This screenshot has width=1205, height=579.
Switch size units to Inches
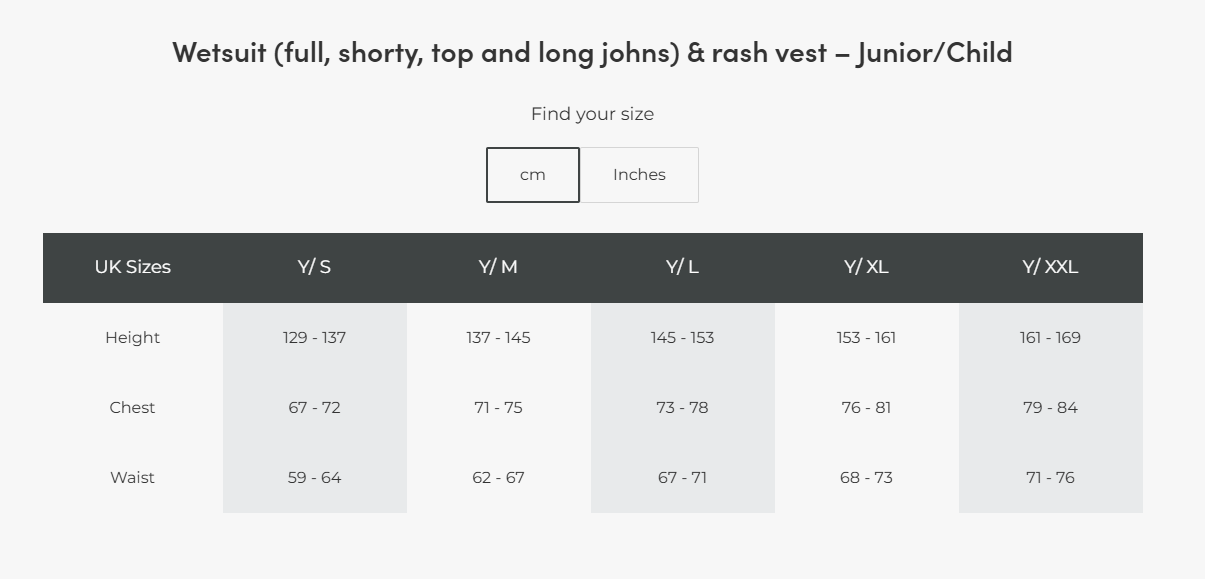pos(639,175)
